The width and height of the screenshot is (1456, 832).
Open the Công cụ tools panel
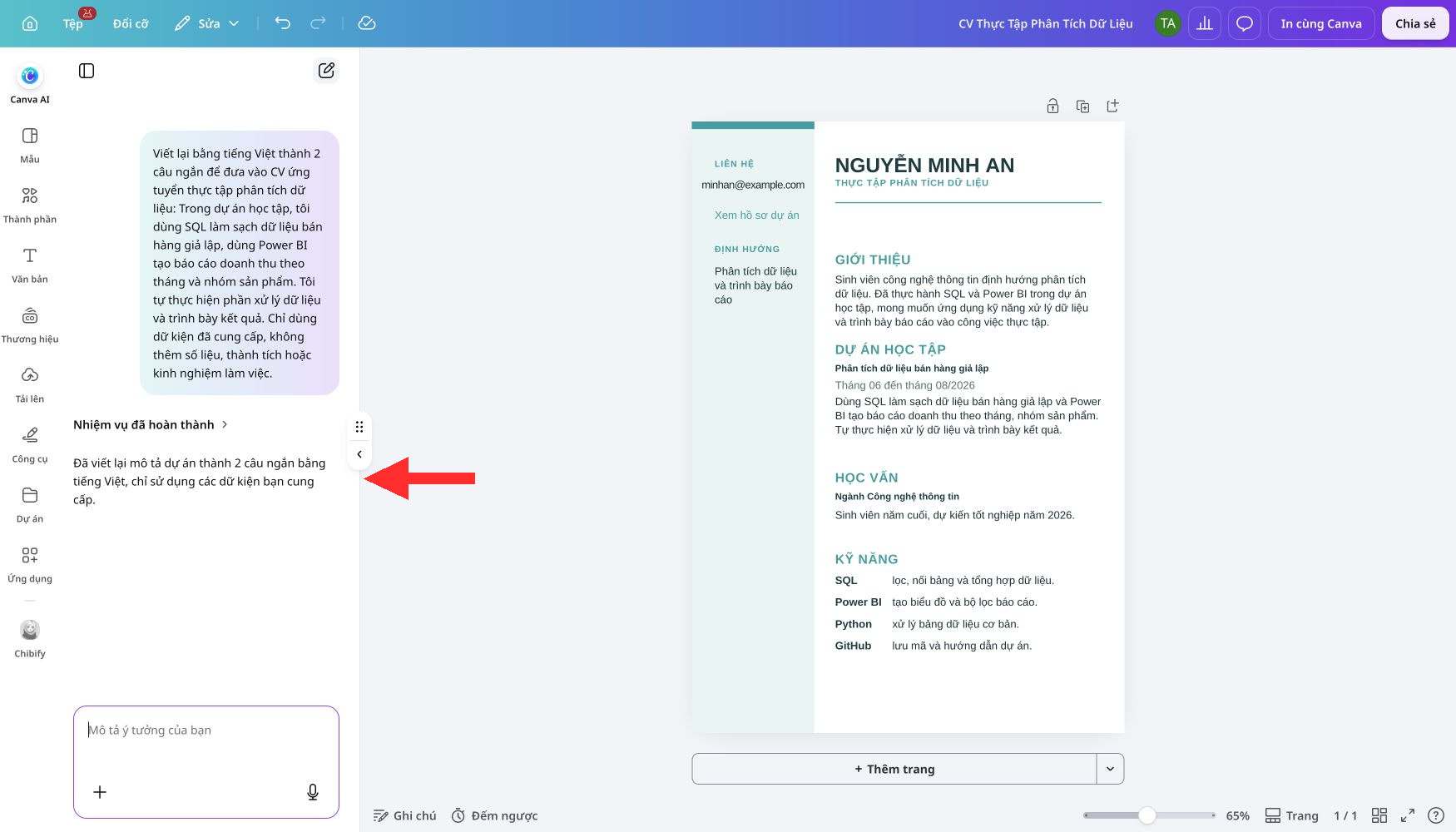(x=30, y=444)
